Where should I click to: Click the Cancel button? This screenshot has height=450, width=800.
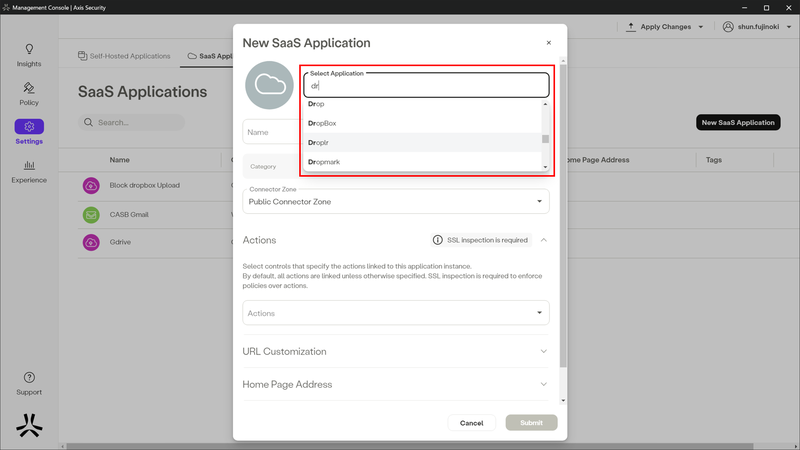pyautogui.click(x=471, y=423)
